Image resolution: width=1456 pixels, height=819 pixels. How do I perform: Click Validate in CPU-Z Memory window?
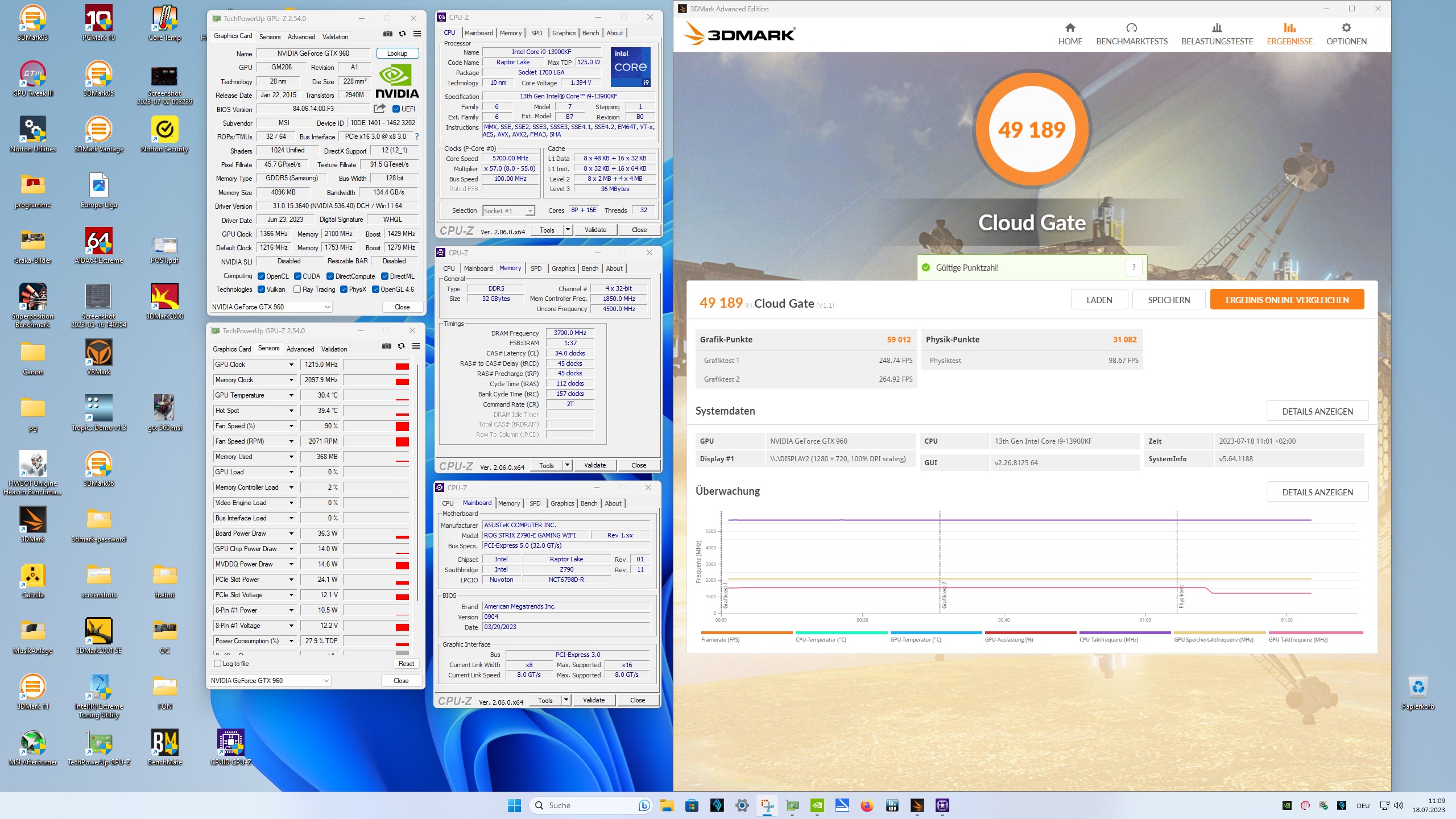click(x=594, y=465)
